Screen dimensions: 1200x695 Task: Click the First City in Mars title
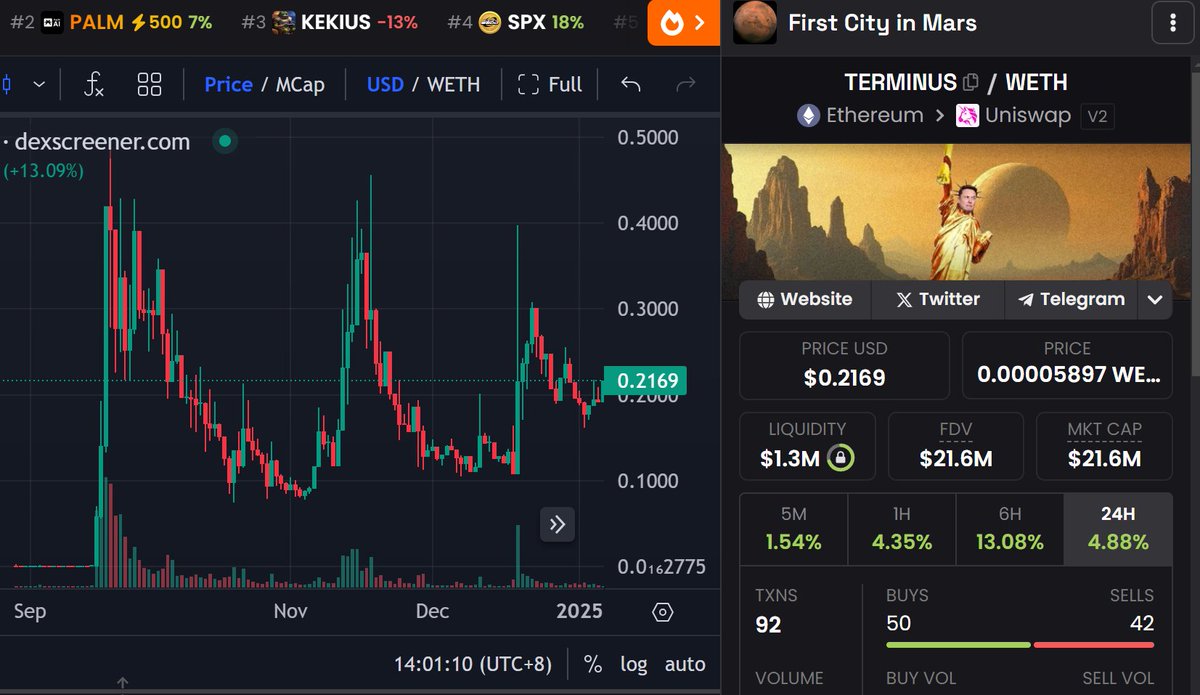(x=883, y=22)
